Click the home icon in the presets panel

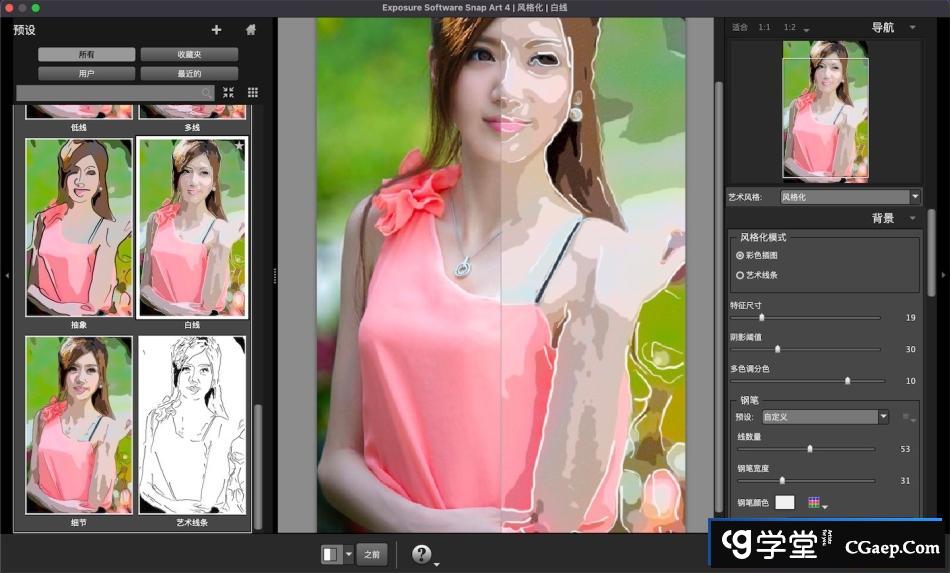point(251,30)
